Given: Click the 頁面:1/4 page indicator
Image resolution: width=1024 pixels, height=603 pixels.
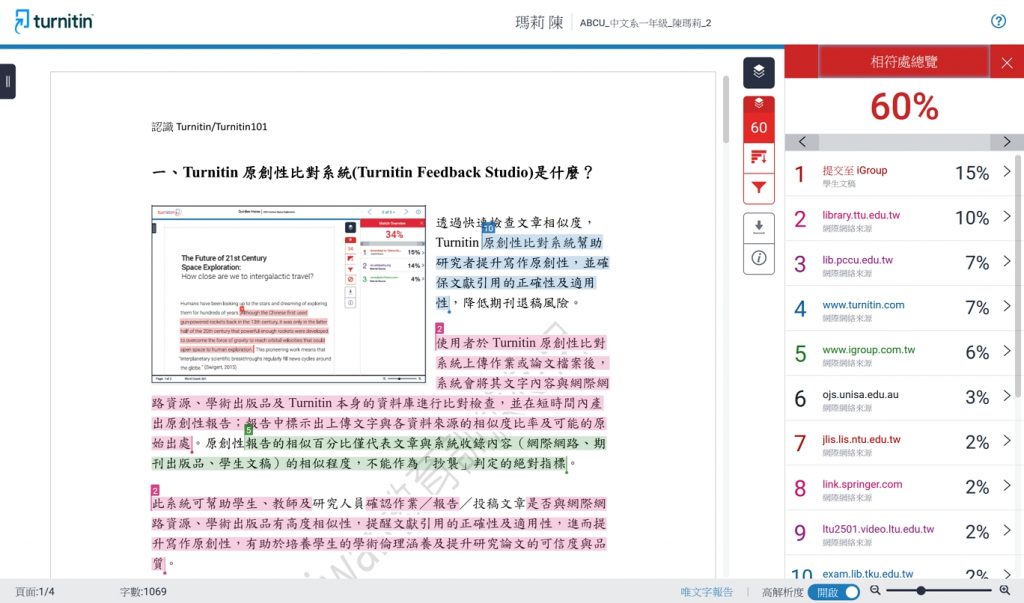Looking at the screenshot, I should point(35,592).
